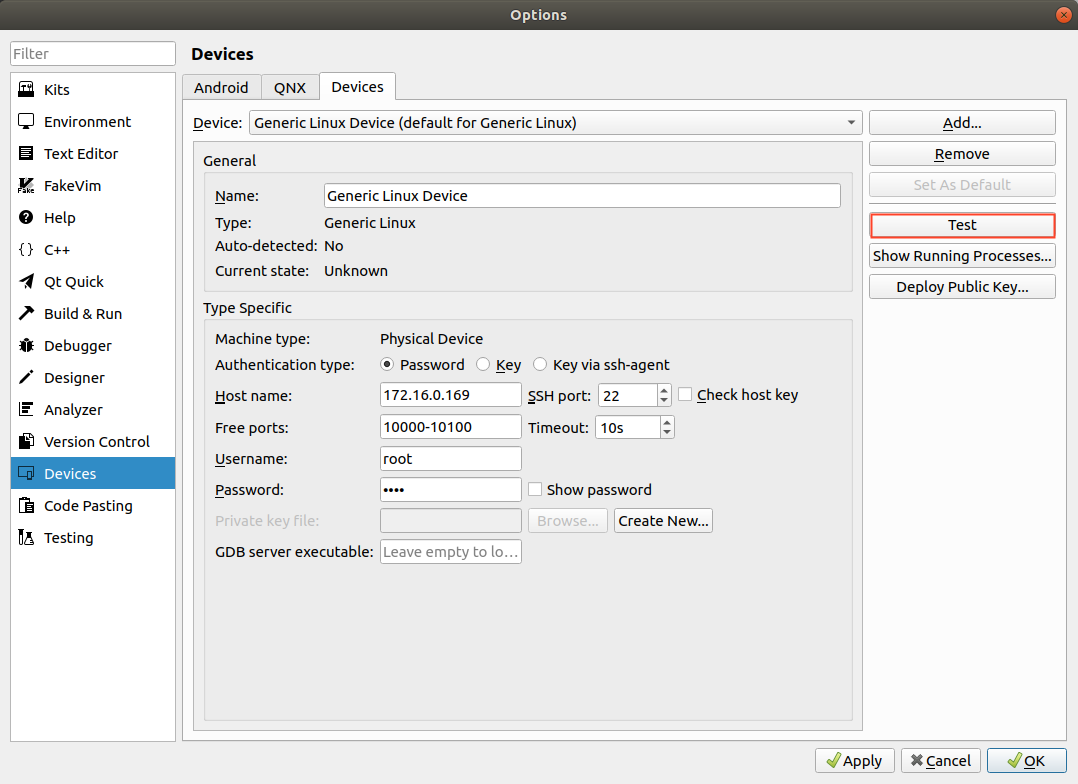Screen dimensions: 1078x784
Task: Select the Environment monitor icon
Action: tap(27, 122)
